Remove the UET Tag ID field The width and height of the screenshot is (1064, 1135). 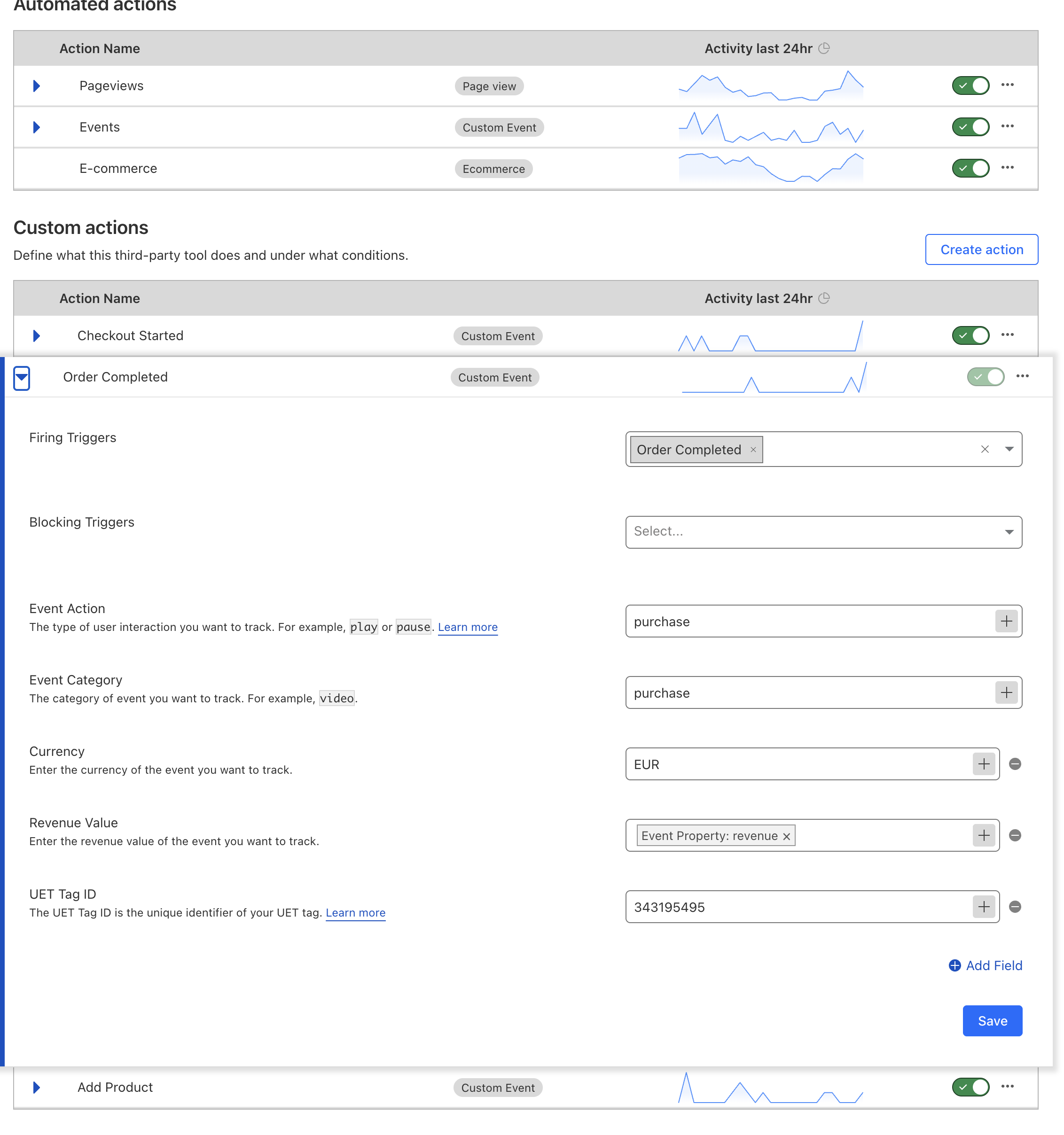click(1014, 906)
